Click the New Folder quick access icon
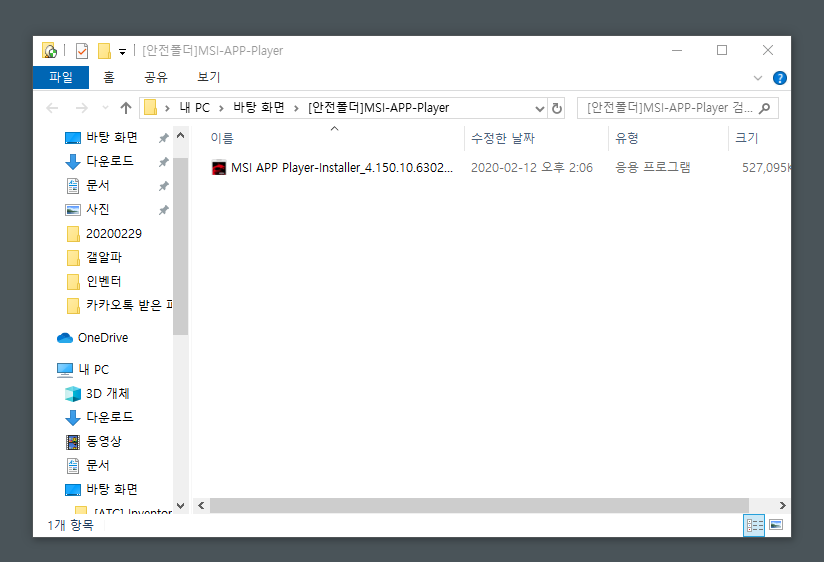Screen dimensions: 824x562 click(104, 50)
